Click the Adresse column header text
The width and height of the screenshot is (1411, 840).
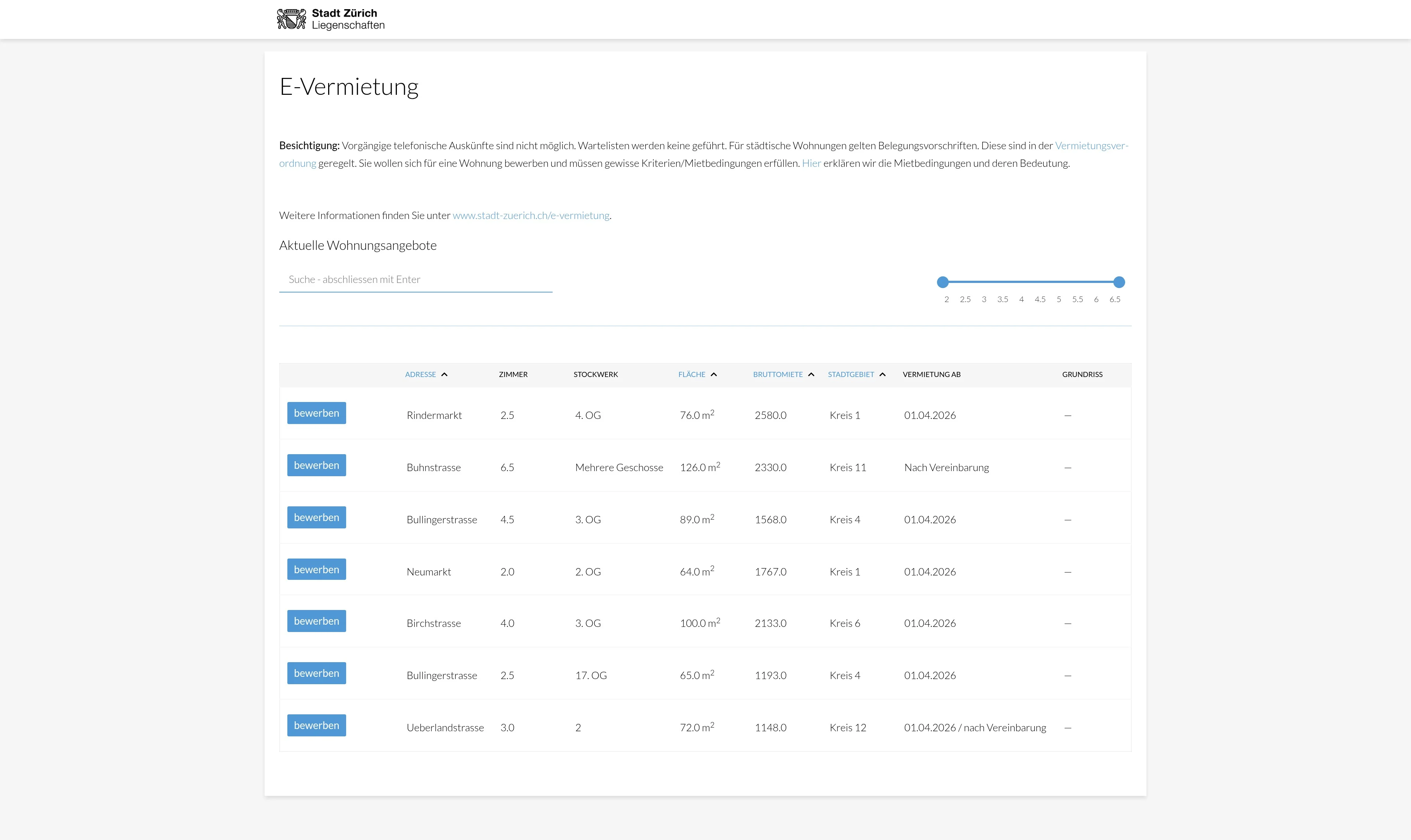(x=420, y=375)
